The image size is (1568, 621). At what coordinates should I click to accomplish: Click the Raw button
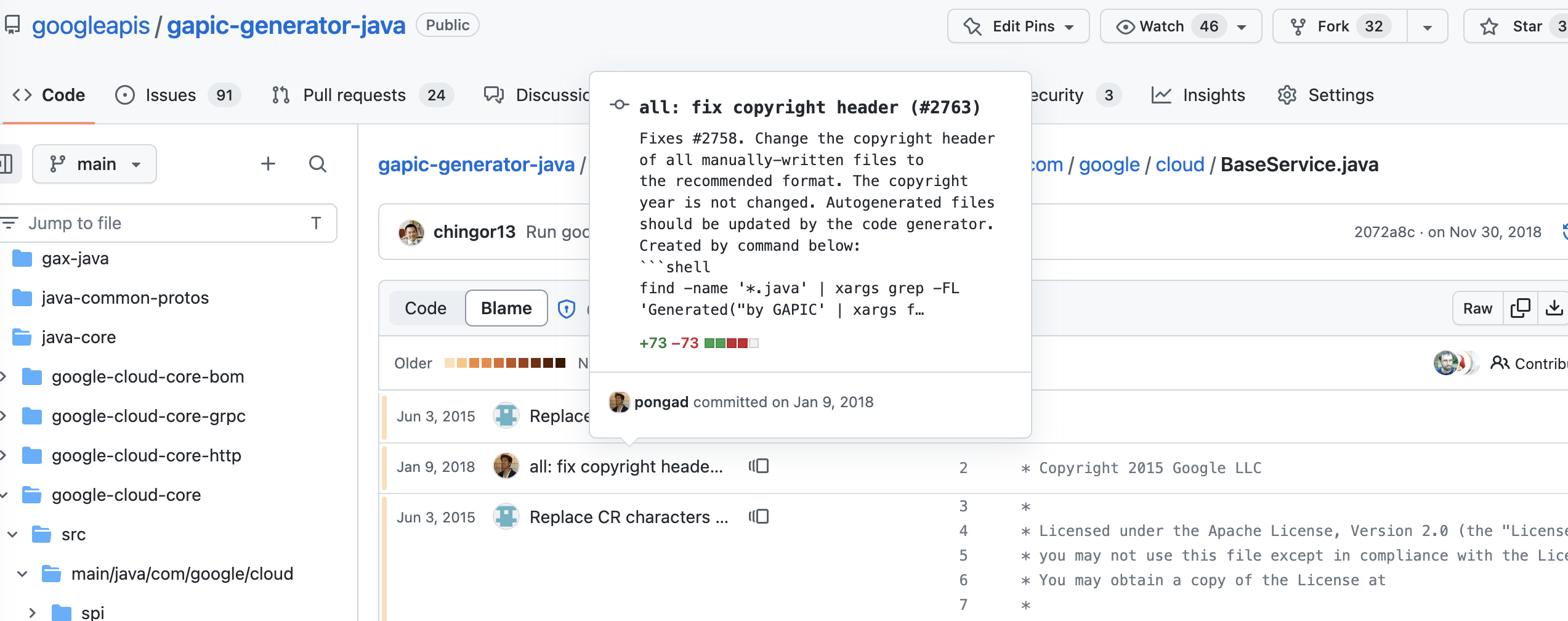[1477, 309]
